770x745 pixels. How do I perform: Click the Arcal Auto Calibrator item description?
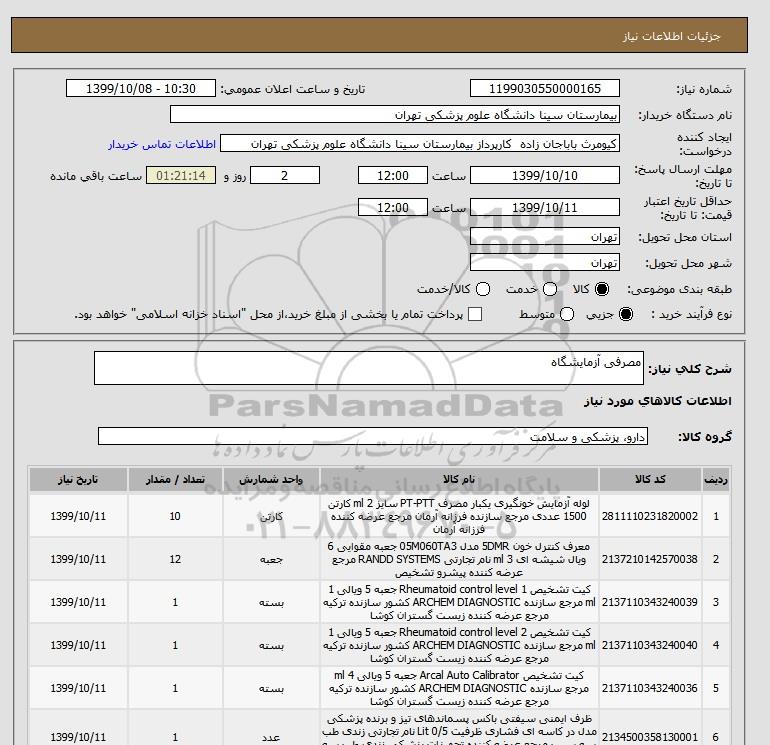click(459, 688)
